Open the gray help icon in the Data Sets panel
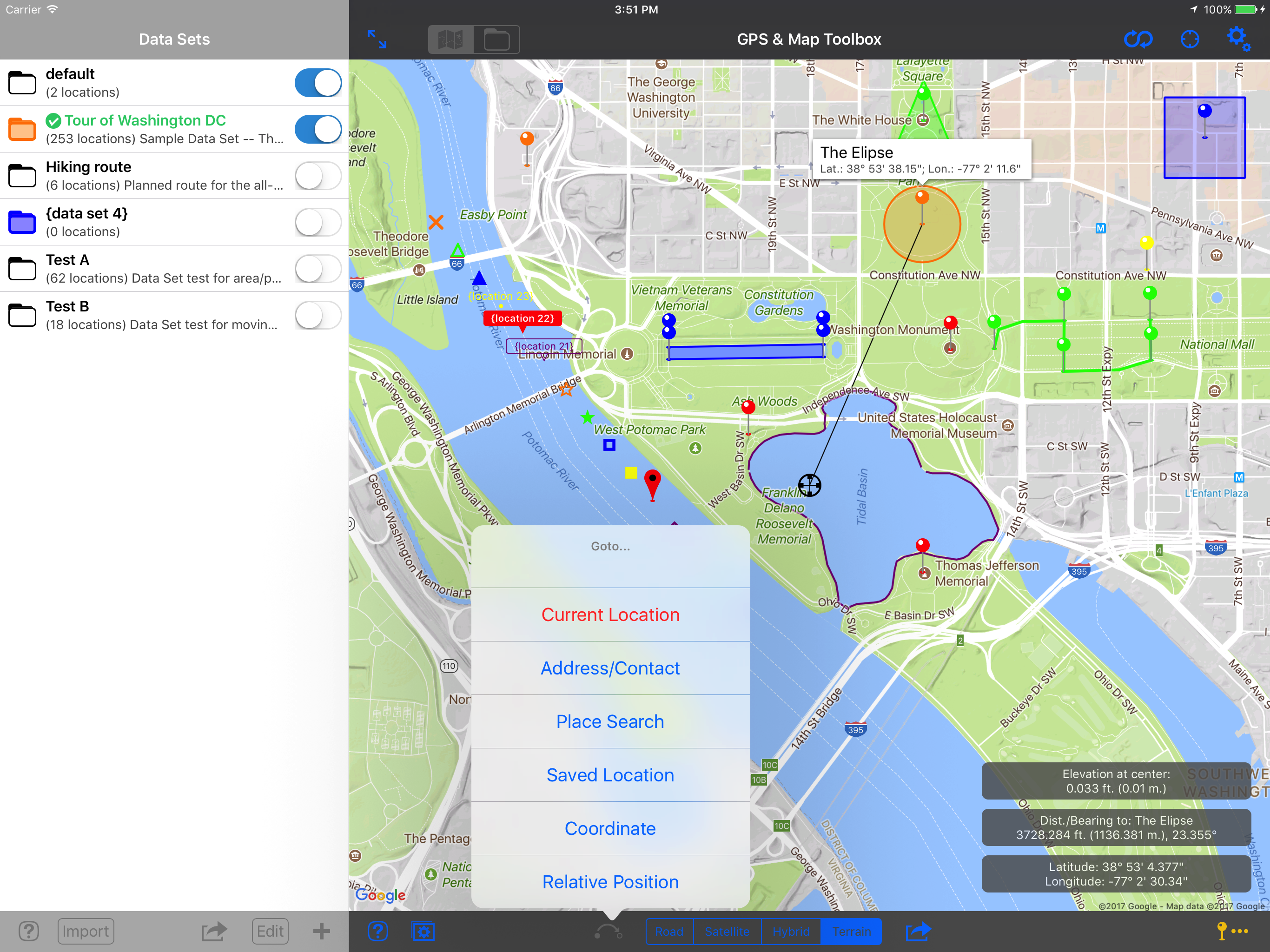Image resolution: width=1270 pixels, height=952 pixels. [29, 931]
